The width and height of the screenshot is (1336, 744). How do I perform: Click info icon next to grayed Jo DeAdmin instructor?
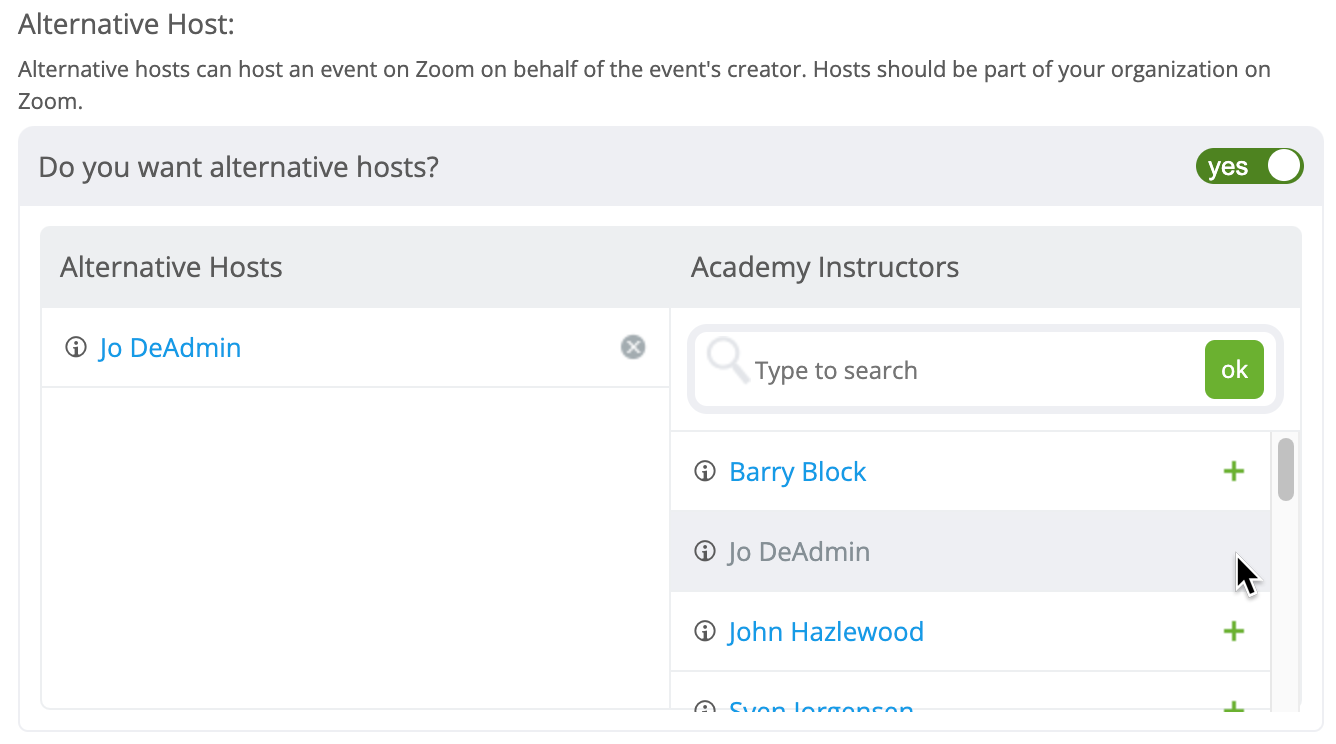pos(705,551)
